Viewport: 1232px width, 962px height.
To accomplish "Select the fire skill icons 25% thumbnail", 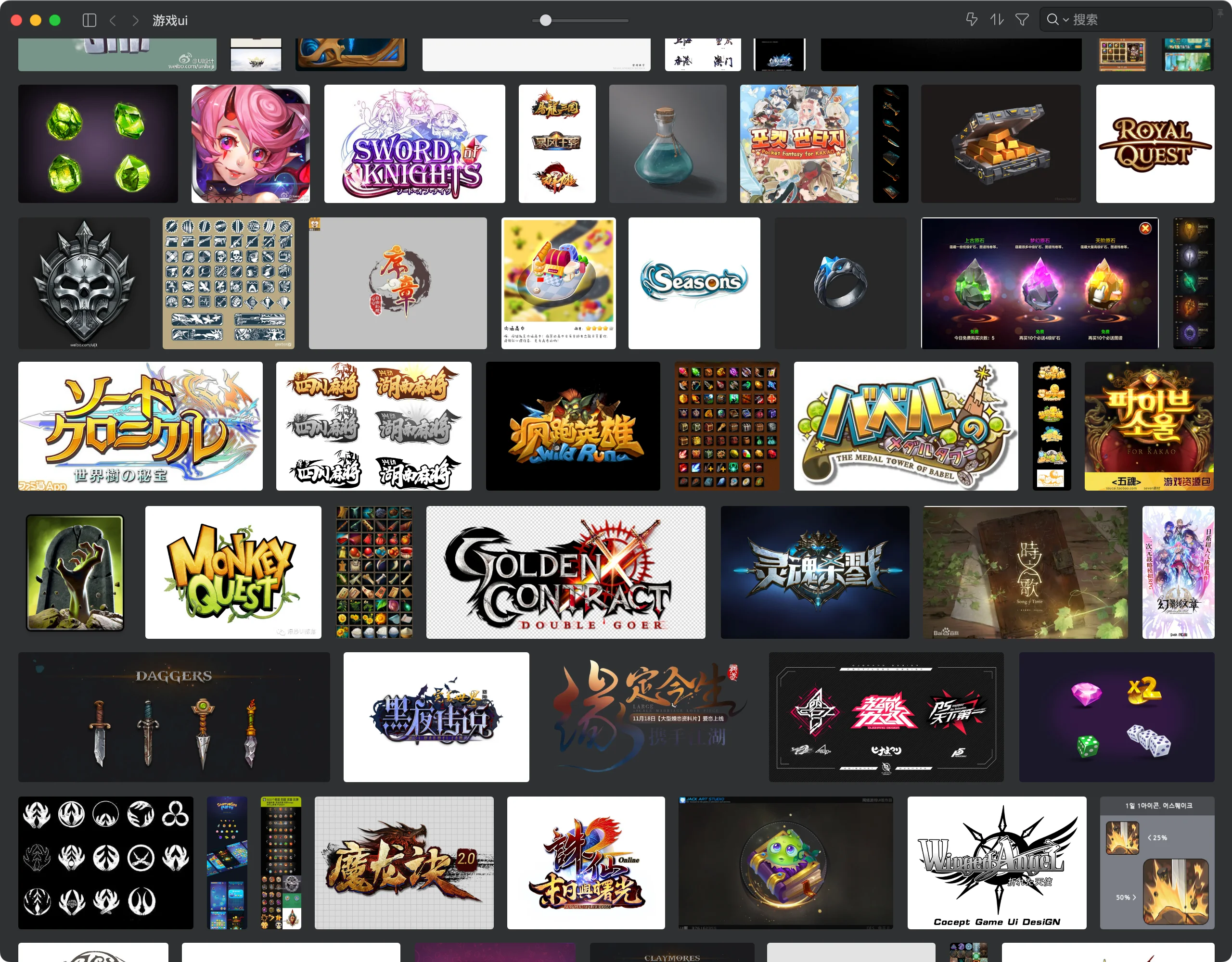I will (x=1157, y=863).
